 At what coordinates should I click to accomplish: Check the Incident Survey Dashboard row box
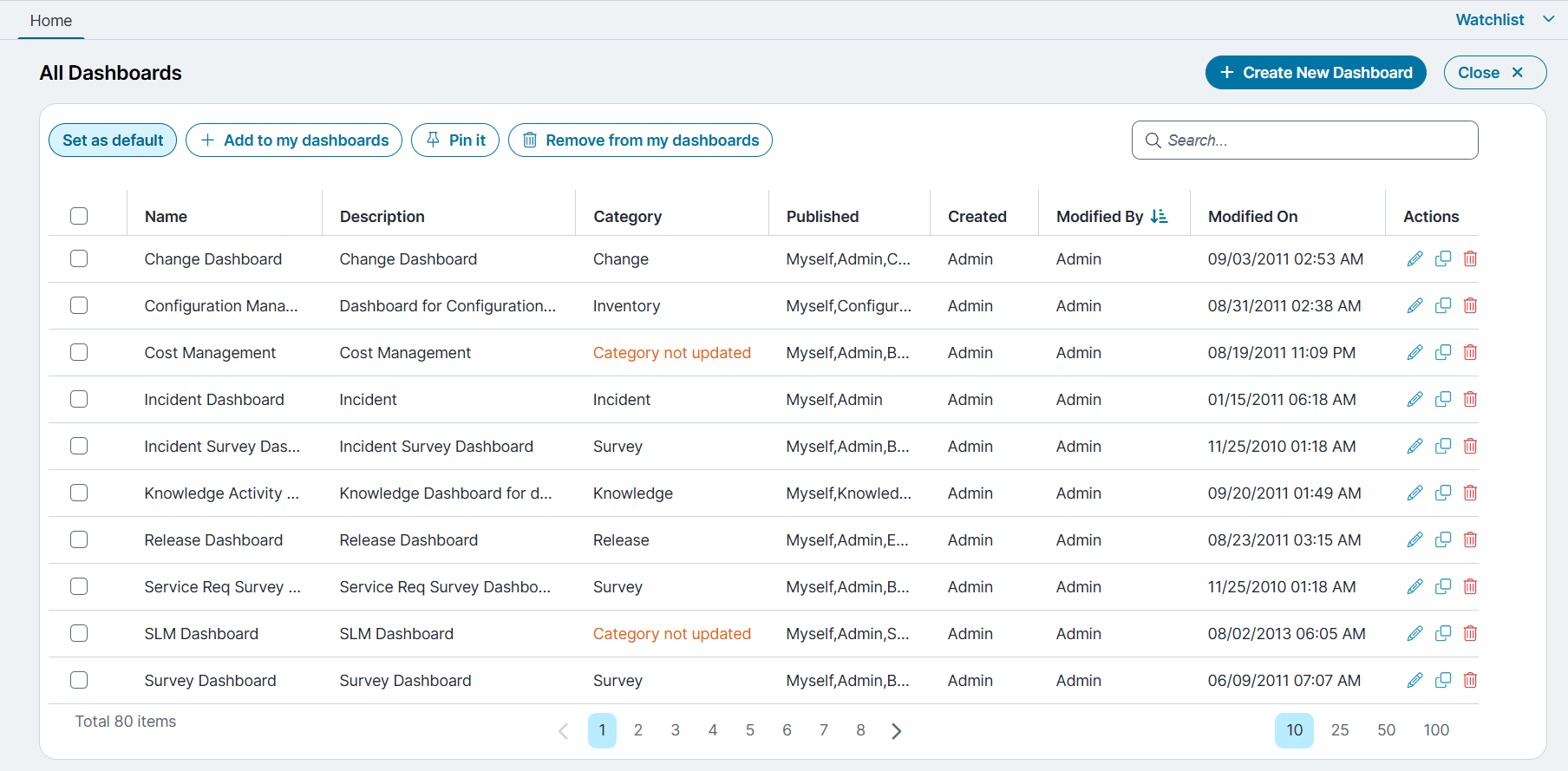pos(79,446)
